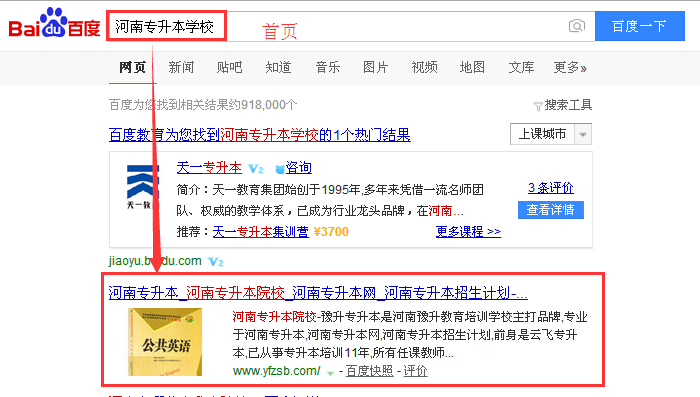Switch to the 贴吧 tab
Screen dimensions: 700x397
[229, 67]
